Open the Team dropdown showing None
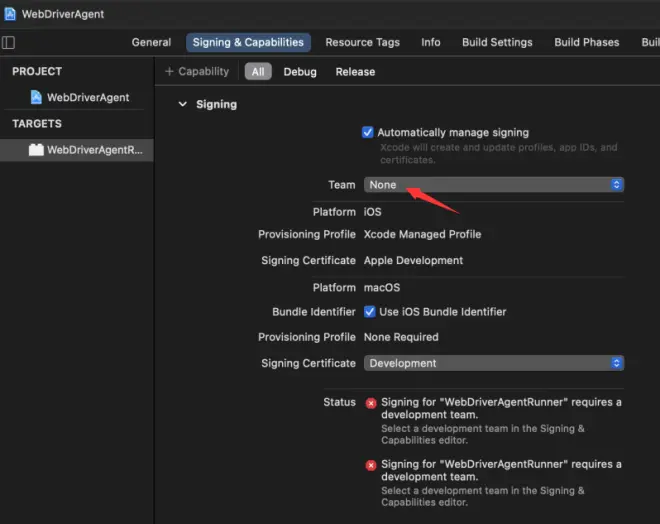The image size is (660, 524). tap(494, 185)
